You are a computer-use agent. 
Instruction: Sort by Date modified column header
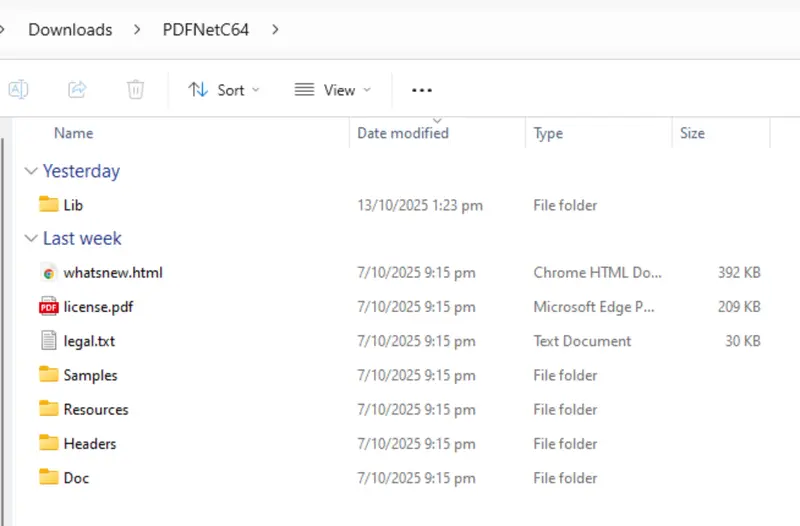(x=403, y=133)
